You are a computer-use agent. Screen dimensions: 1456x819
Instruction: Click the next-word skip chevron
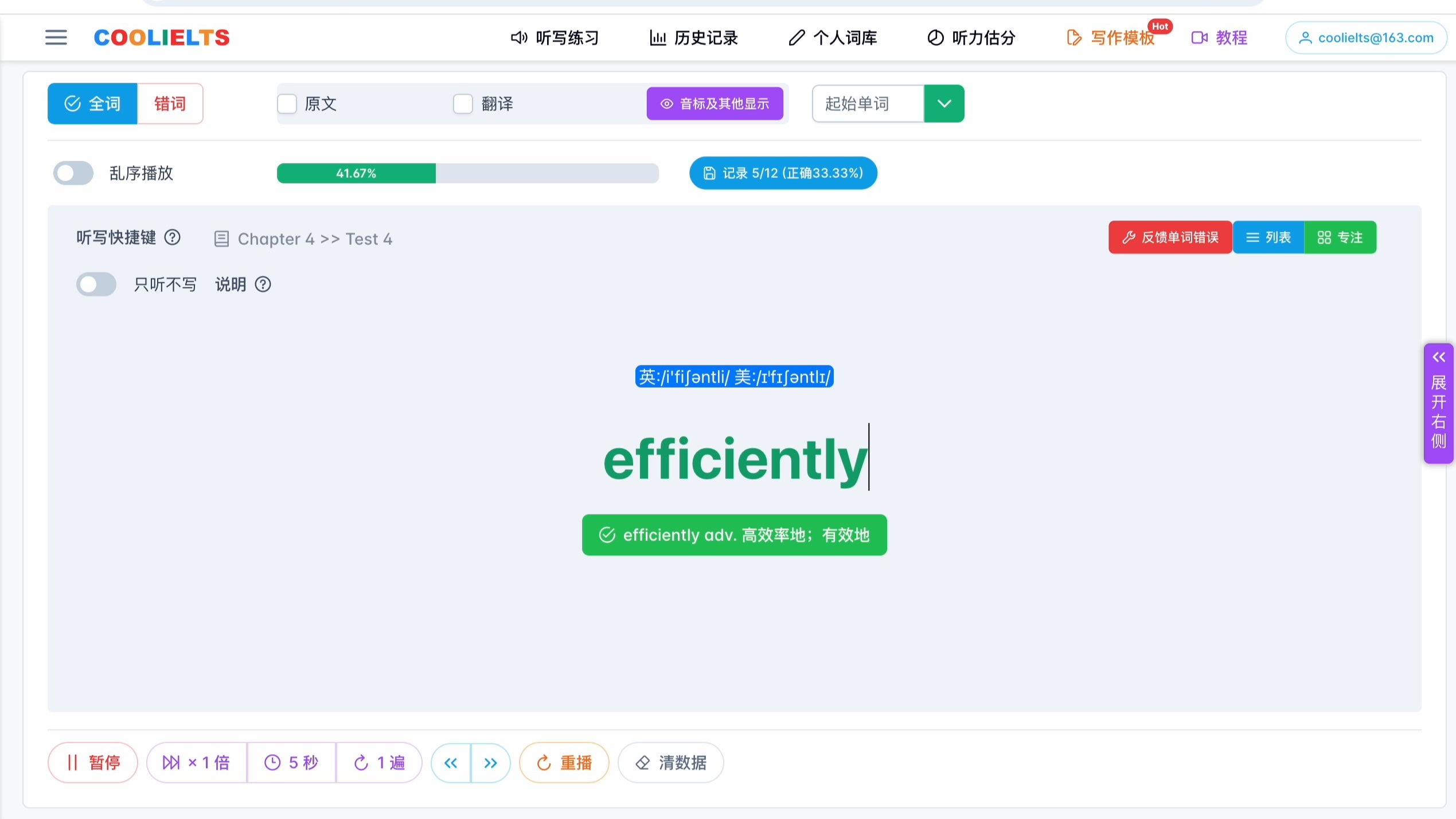(x=490, y=763)
